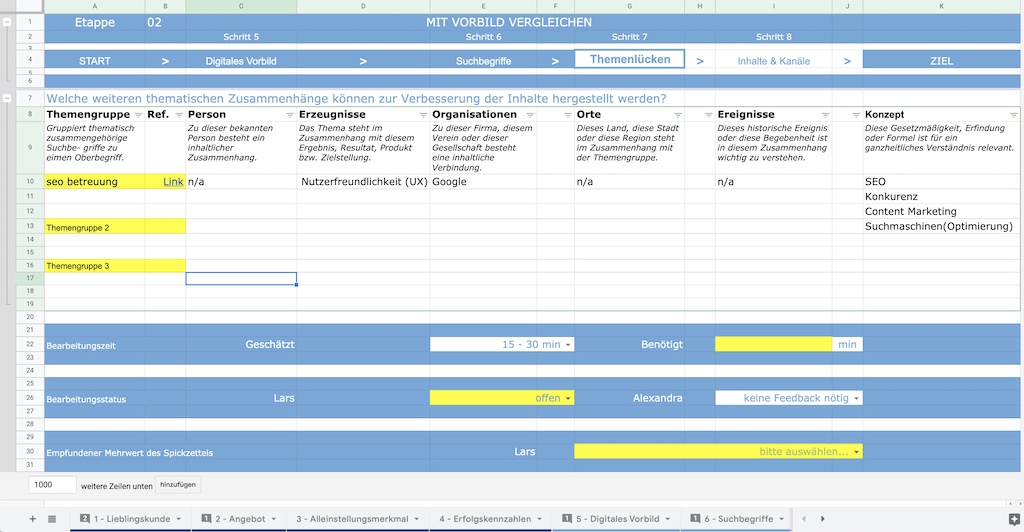Switch to 6 - Suchbegriffe sheet tab

click(738, 519)
